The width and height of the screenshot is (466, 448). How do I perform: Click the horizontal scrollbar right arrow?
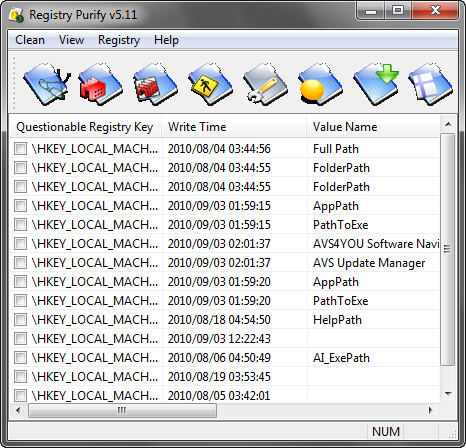(430, 410)
